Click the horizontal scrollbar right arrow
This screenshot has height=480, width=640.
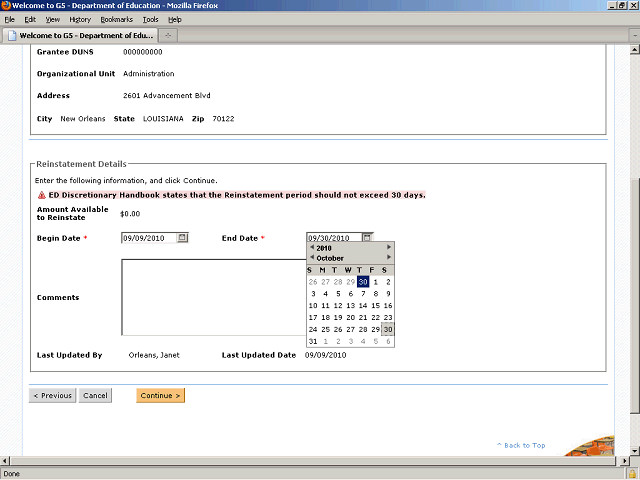tap(624, 461)
